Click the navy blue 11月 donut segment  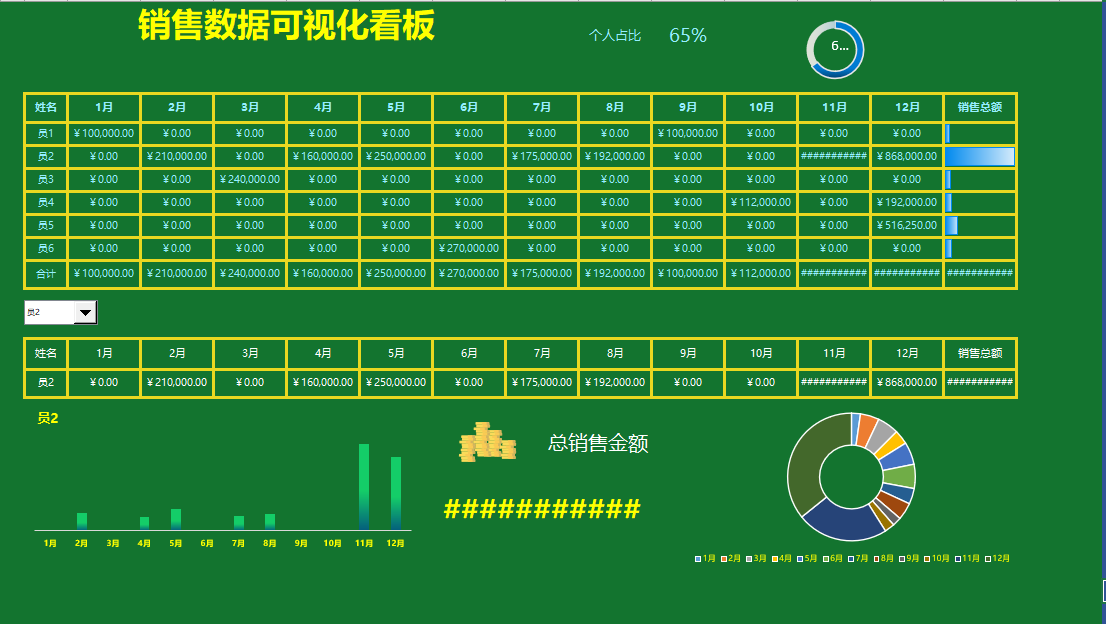(x=843, y=522)
